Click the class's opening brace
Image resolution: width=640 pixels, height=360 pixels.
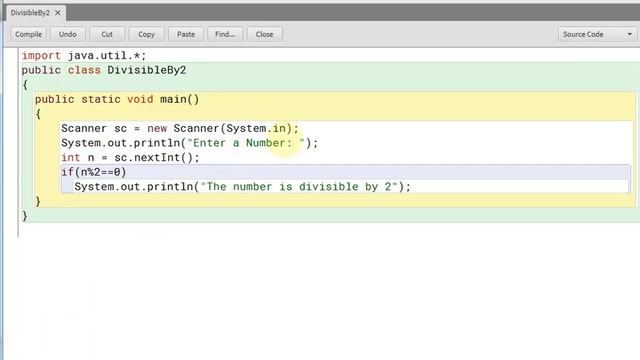coord(25,85)
